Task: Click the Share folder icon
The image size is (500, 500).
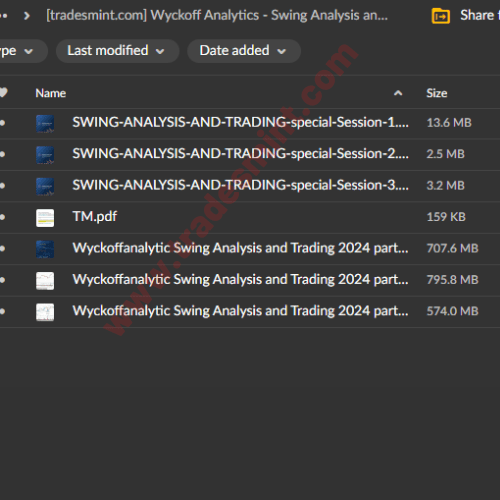Action: [441, 16]
